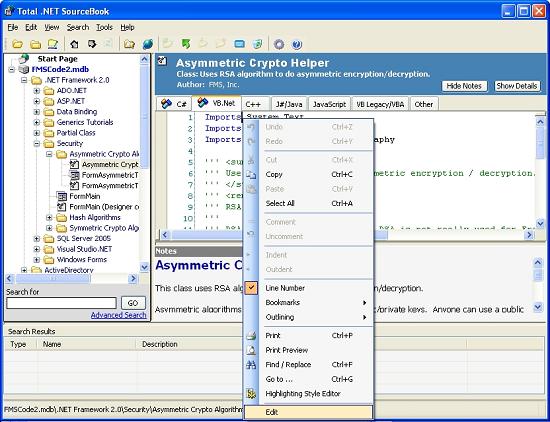Image resolution: width=550 pixels, height=422 pixels.
Task: Click the gear options icon in the toolbar
Action: coord(279,45)
